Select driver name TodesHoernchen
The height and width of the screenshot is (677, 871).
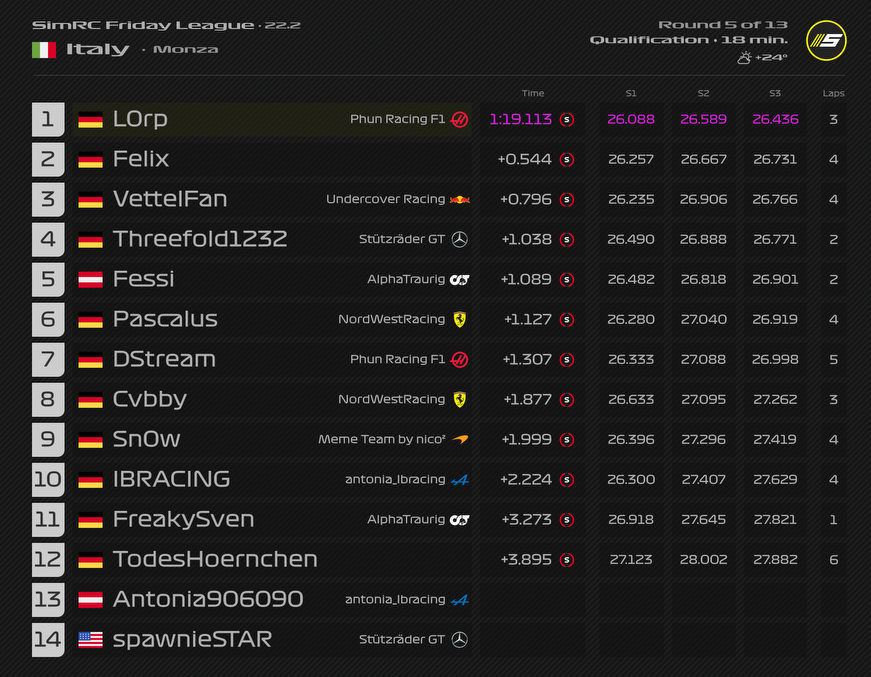coord(215,559)
